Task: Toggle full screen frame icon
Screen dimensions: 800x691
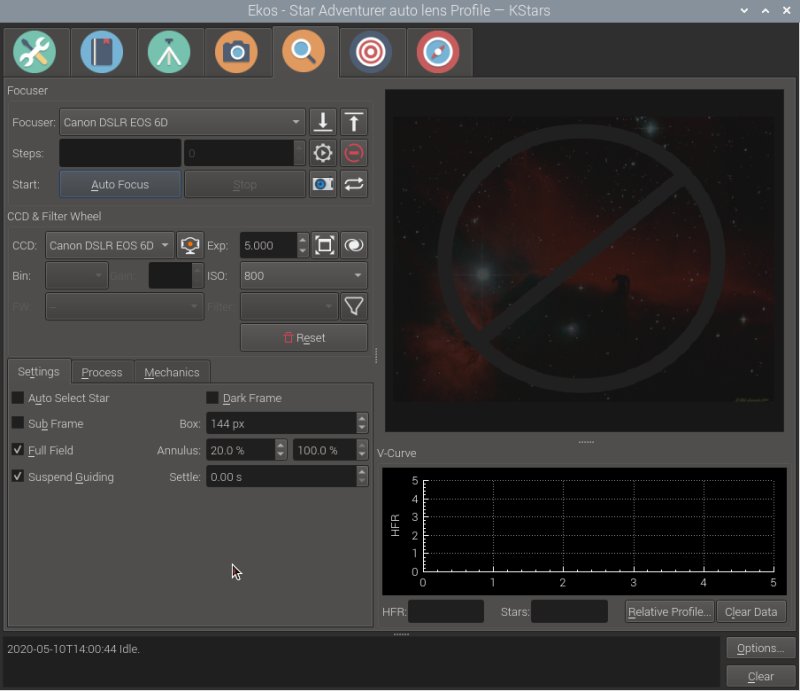Action: pos(324,245)
